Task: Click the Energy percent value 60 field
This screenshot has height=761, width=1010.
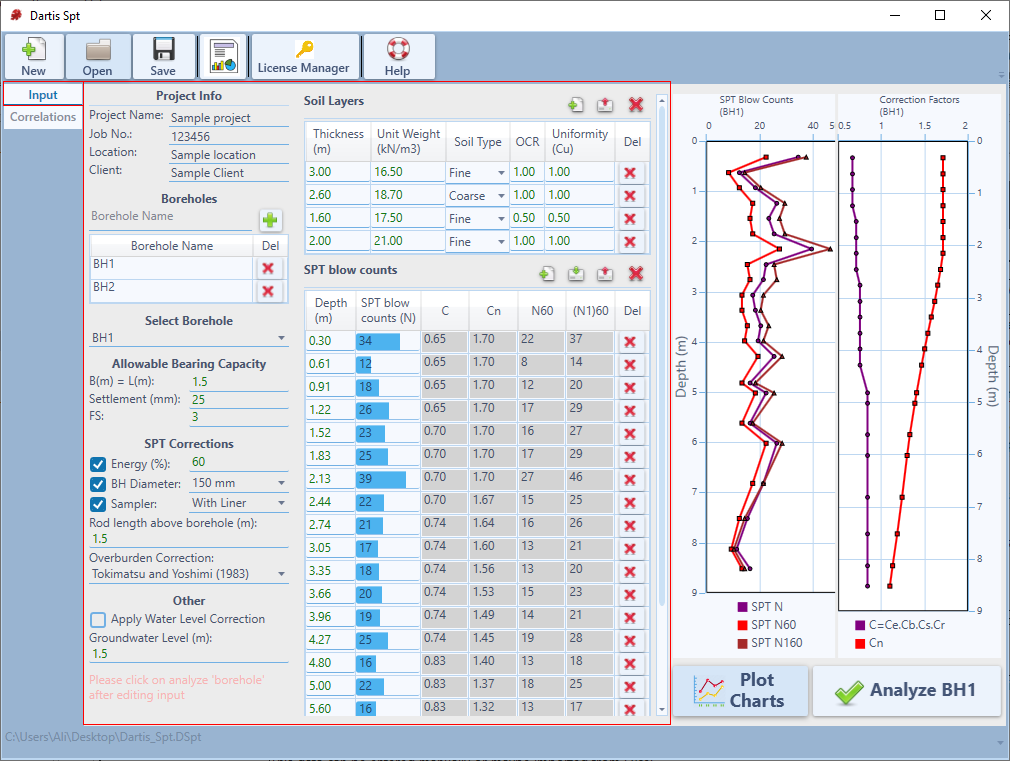Action: point(239,462)
